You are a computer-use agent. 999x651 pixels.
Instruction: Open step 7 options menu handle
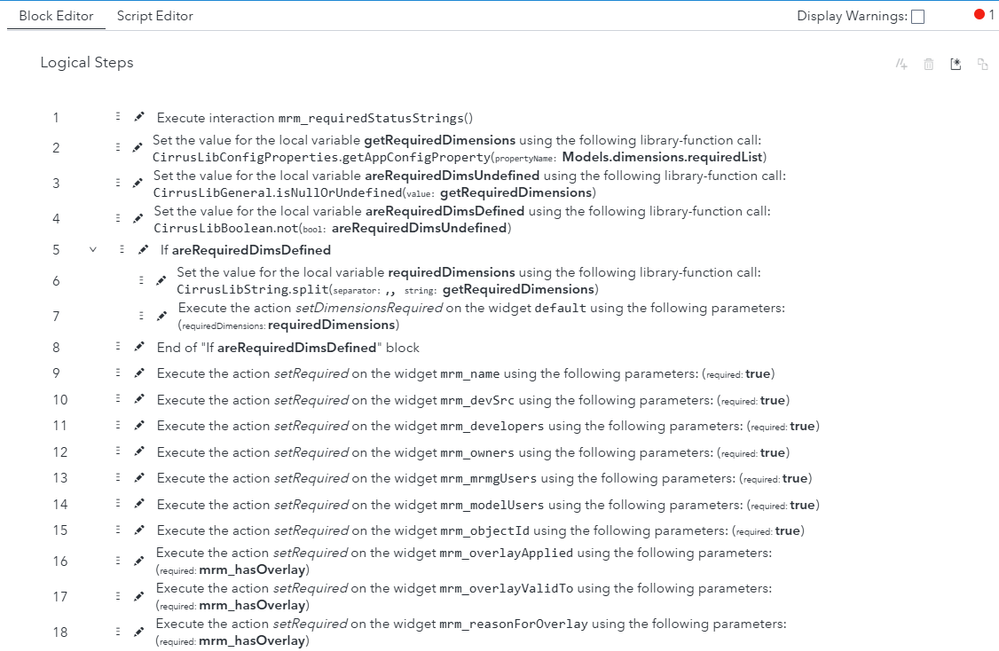(141, 315)
